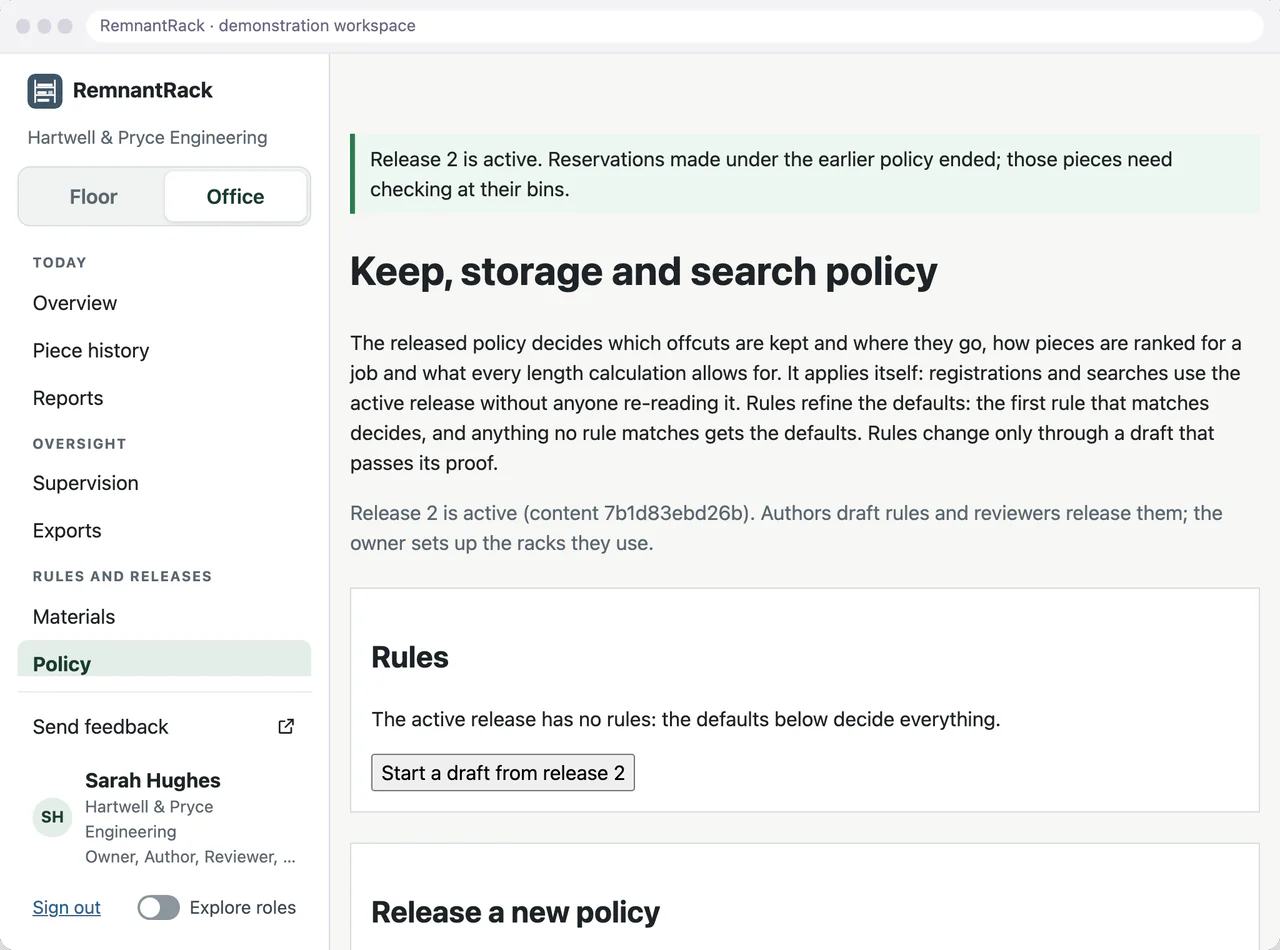1280x950 pixels.
Task: Click the Owner, Author, Reviewer roles text
Action: [x=190, y=857]
